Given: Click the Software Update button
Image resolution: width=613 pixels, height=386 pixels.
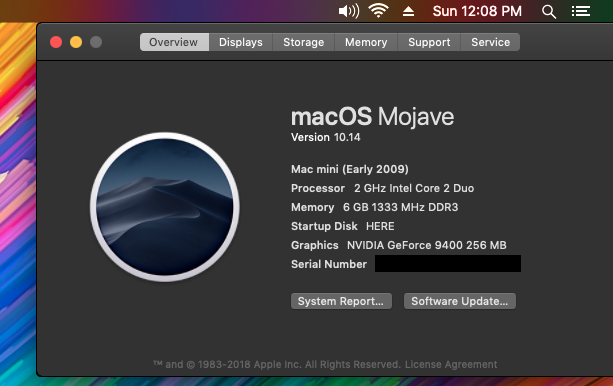Looking at the screenshot, I should 460,301.
